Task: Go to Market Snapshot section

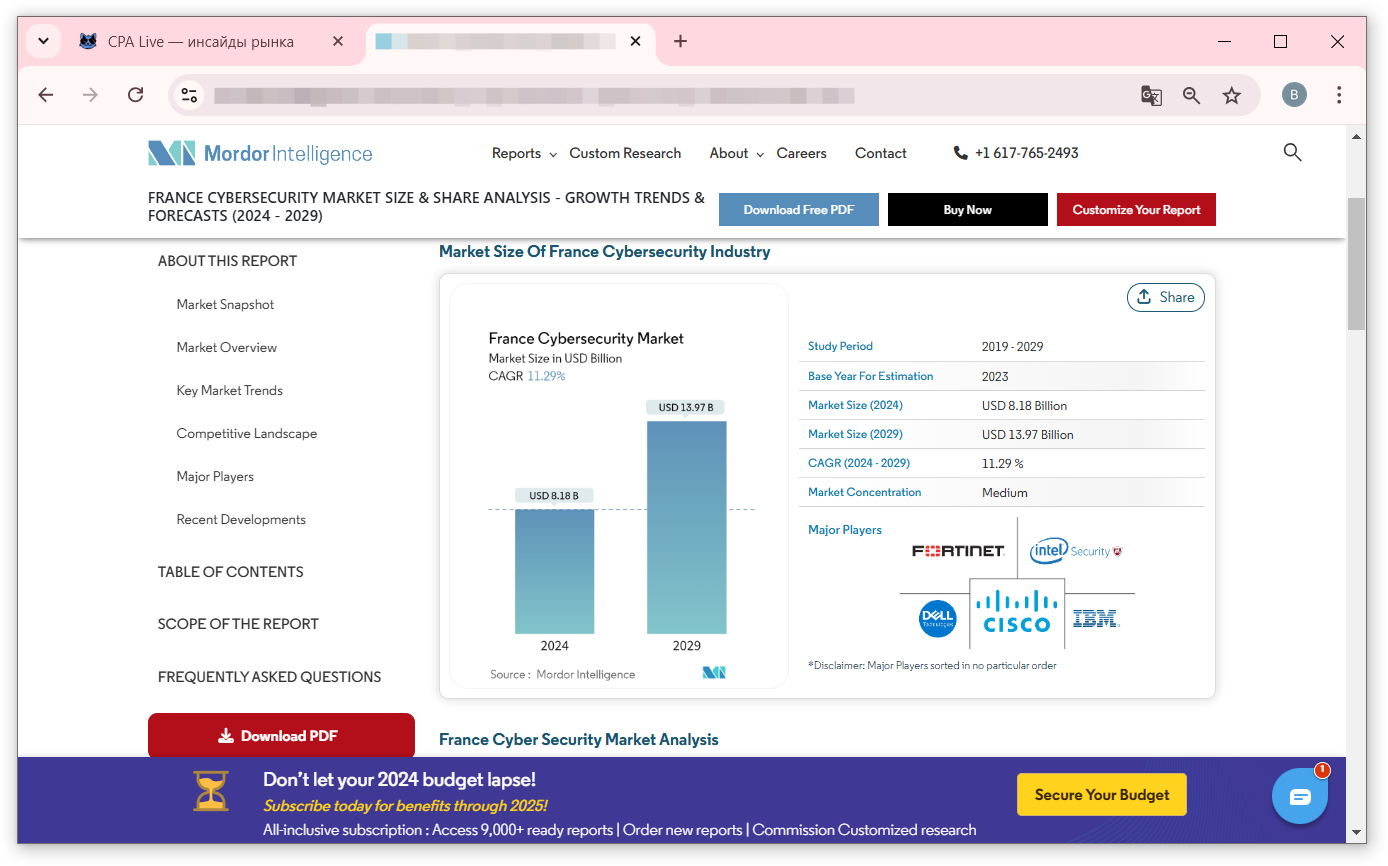Action: 225,304
